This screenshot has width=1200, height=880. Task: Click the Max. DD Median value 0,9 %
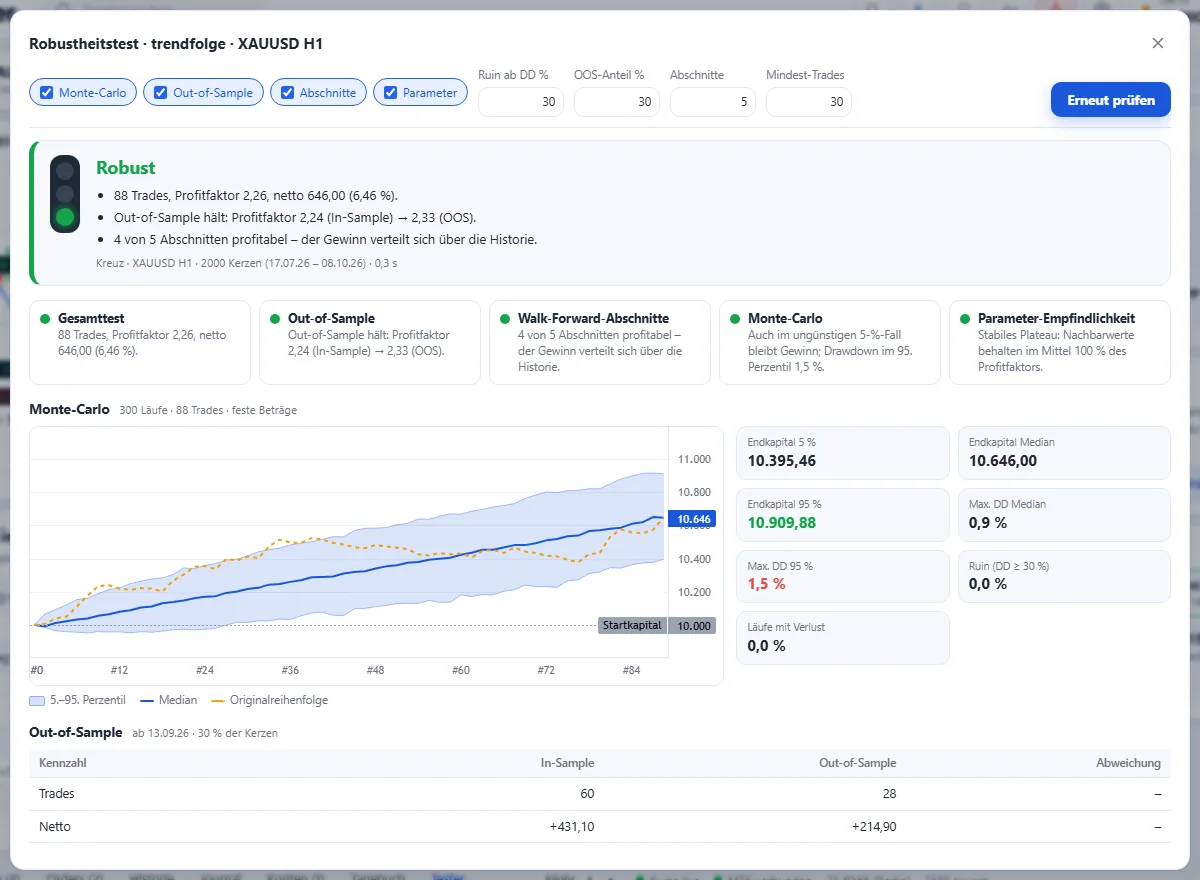[988, 523]
